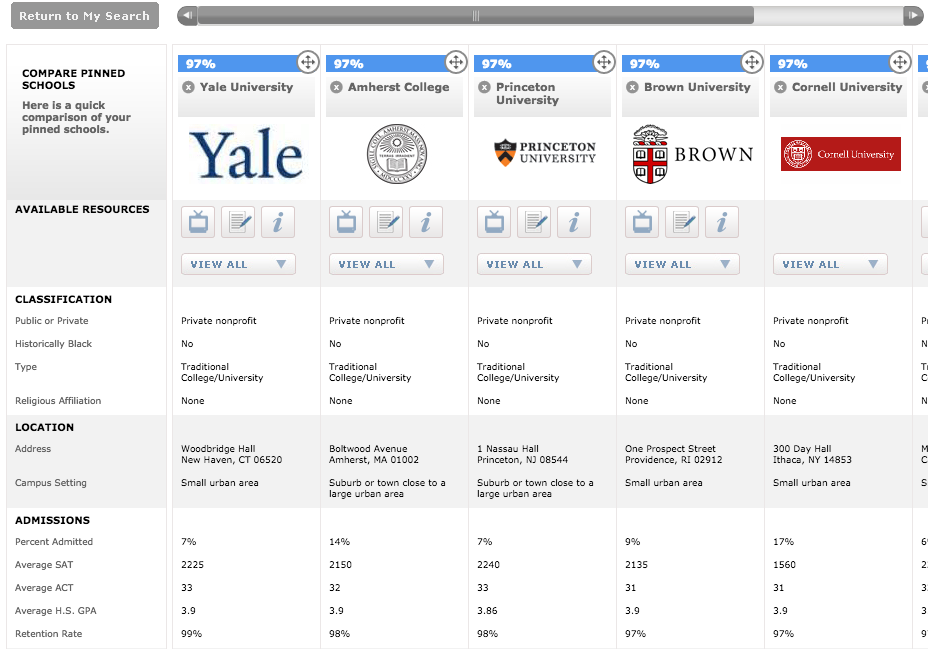The image size is (930, 649).
Task: Open Princeton University's VIEW ALL dropdown
Action: (534, 264)
